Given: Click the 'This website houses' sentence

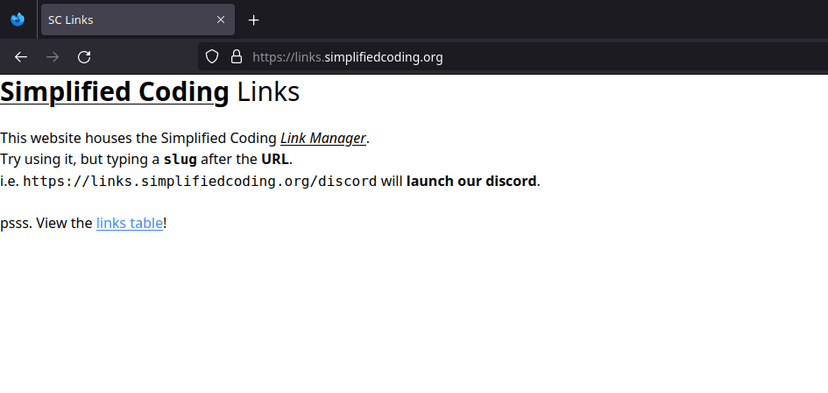Looking at the screenshot, I should point(185,138).
